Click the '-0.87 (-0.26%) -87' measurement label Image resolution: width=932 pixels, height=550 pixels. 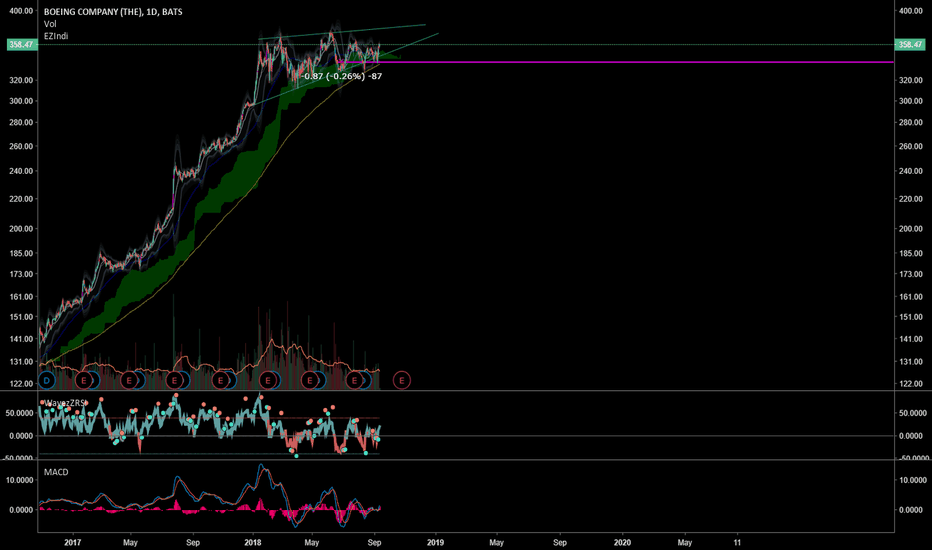[341, 76]
